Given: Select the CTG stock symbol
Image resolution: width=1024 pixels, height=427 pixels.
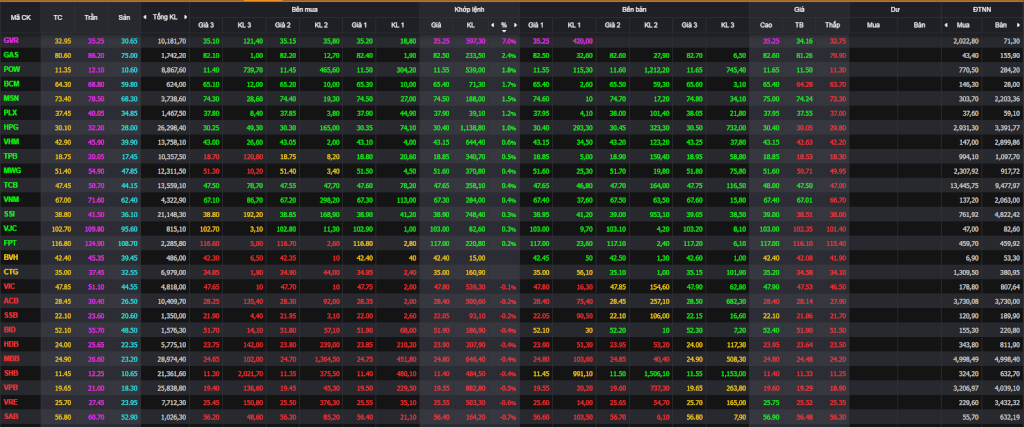Looking at the screenshot, I should (x=11, y=272).
